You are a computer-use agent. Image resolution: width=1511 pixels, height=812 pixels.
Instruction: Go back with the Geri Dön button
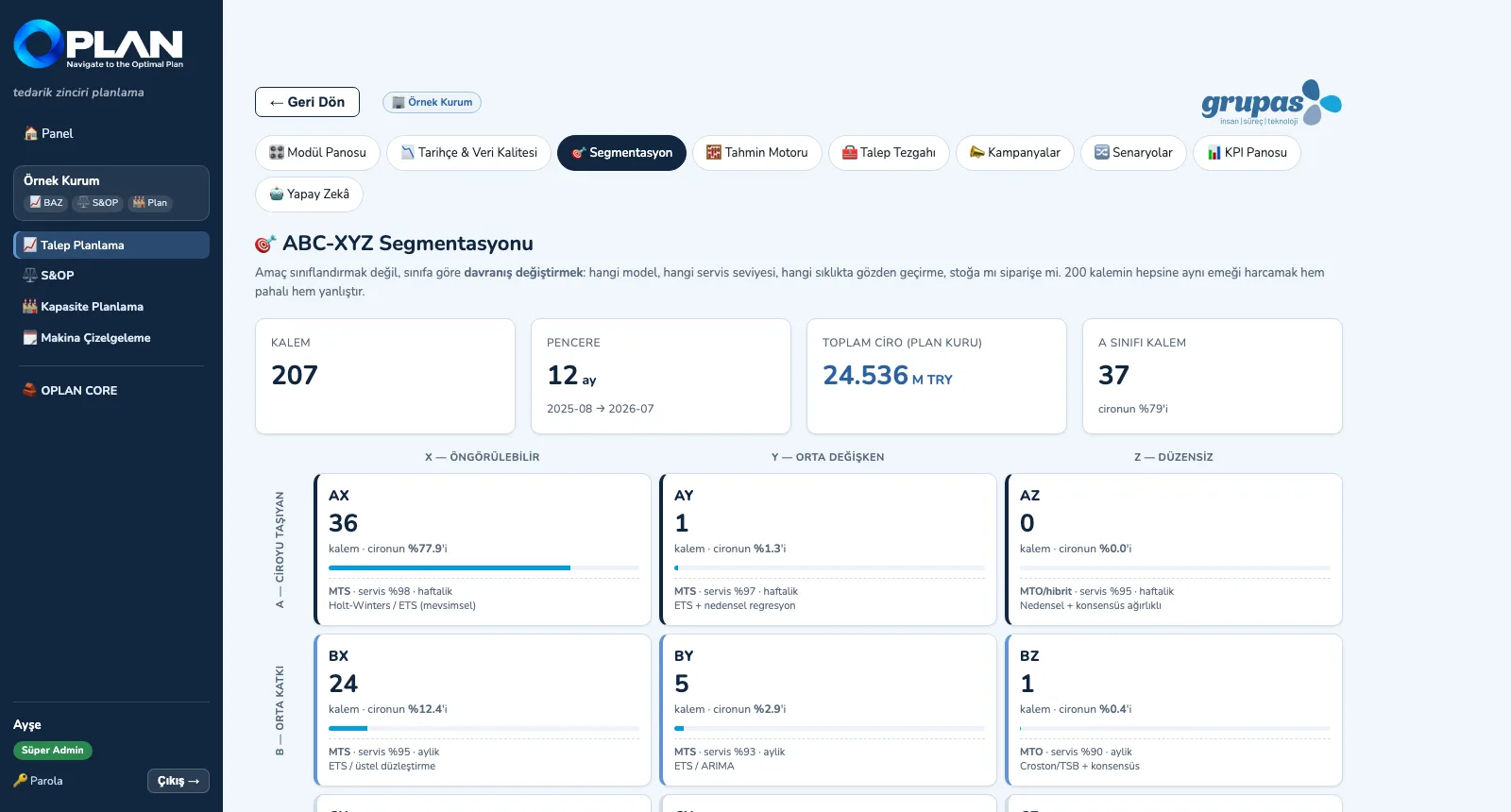[307, 102]
